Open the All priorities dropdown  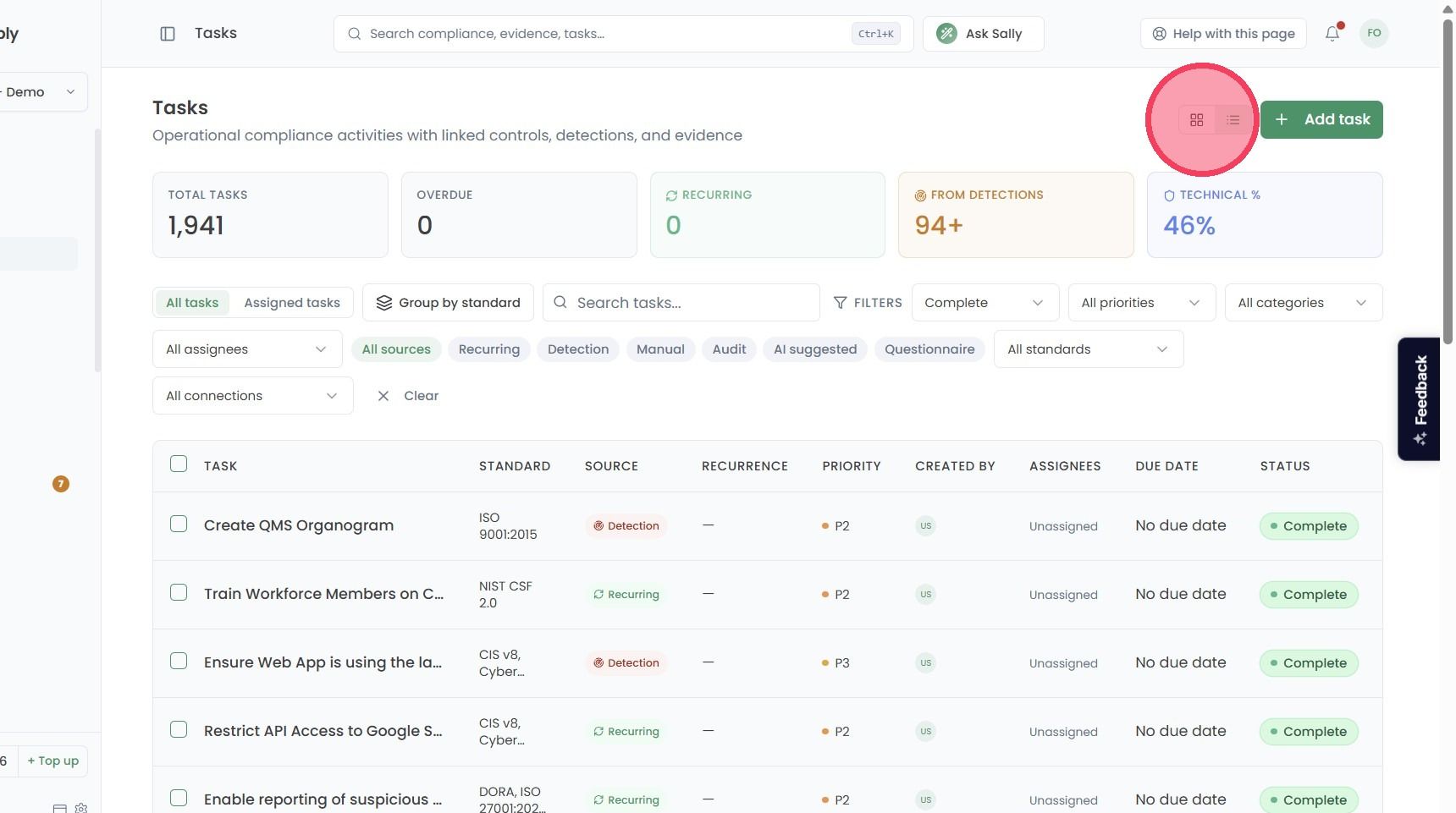pyautogui.click(x=1142, y=303)
